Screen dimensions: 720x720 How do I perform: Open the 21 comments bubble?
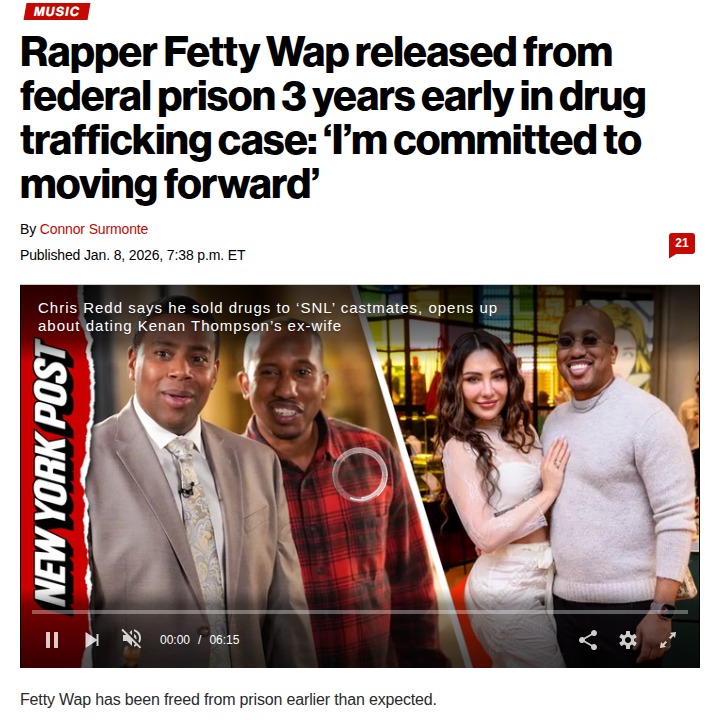coord(681,245)
